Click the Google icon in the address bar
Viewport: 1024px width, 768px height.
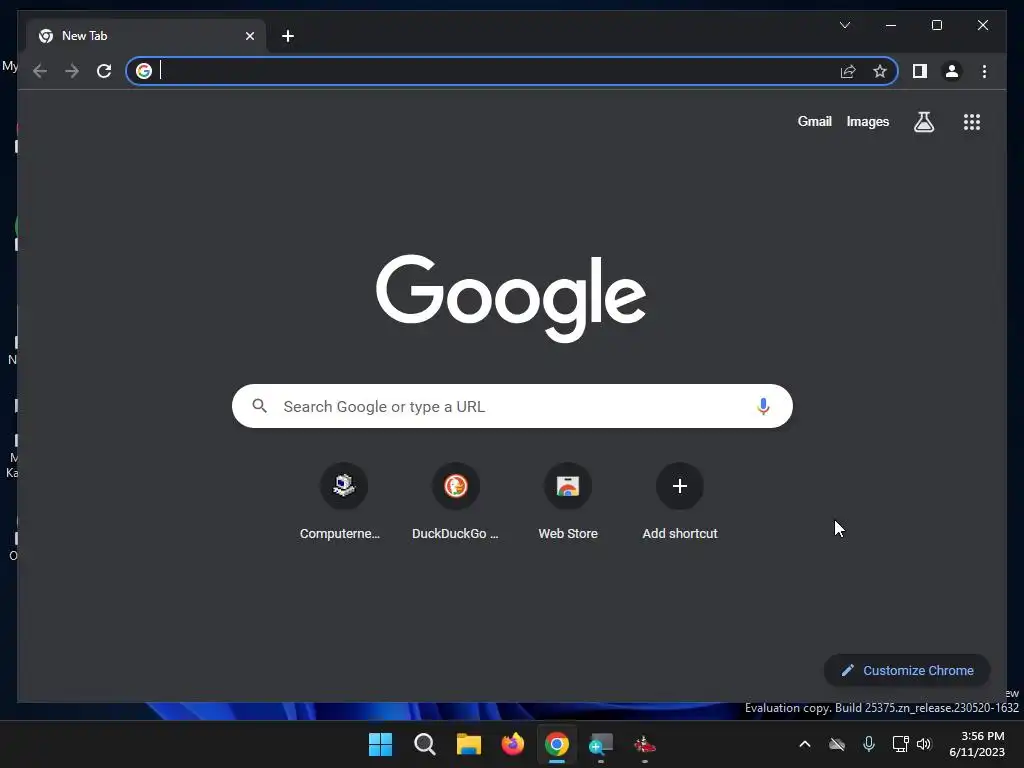(x=144, y=71)
